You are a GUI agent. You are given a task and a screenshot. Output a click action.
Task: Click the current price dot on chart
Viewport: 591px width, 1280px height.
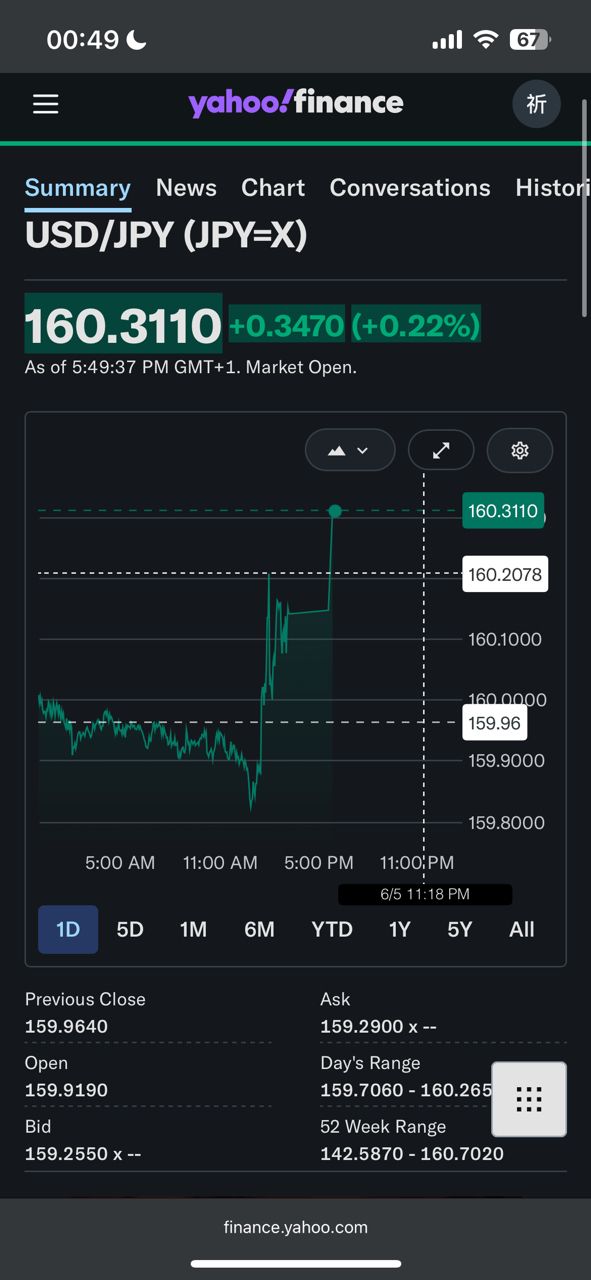tap(335, 511)
